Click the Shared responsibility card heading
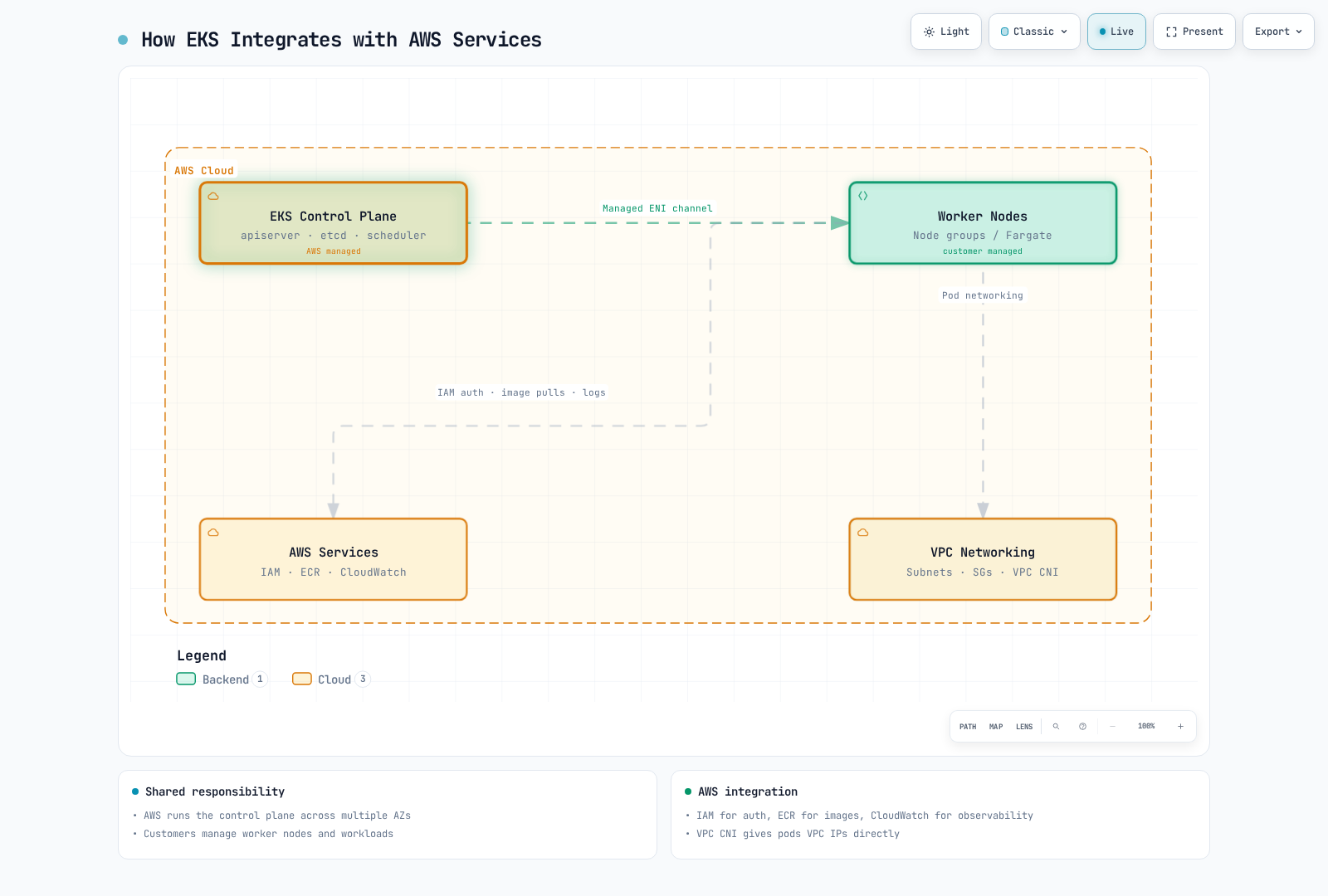1328x896 pixels. (x=215, y=791)
